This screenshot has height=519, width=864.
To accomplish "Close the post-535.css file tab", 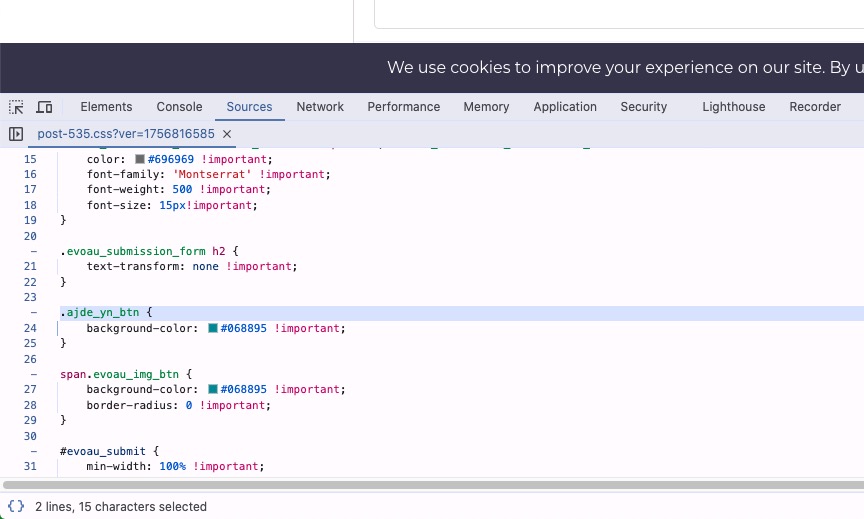I will pos(226,134).
